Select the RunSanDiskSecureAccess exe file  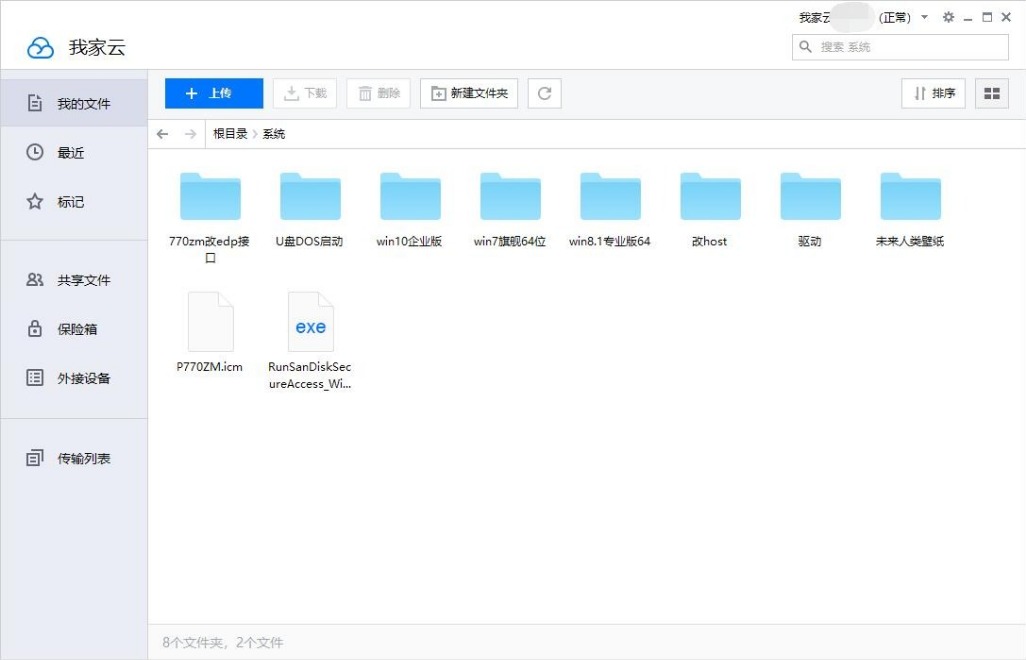coord(310,321)
